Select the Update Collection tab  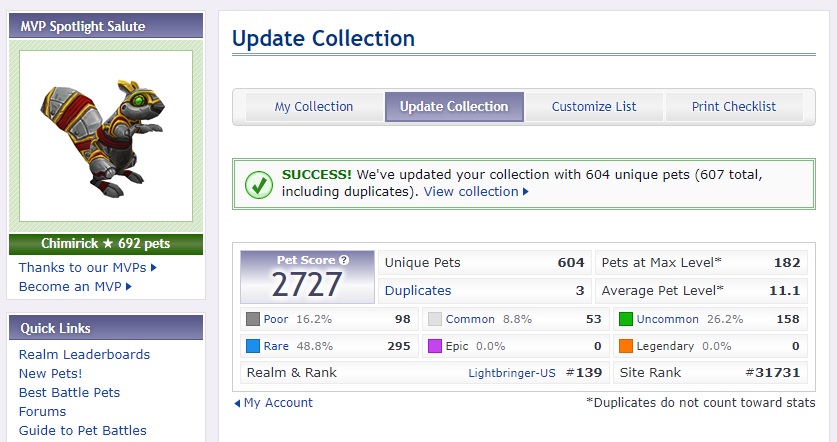click(454, 107)
